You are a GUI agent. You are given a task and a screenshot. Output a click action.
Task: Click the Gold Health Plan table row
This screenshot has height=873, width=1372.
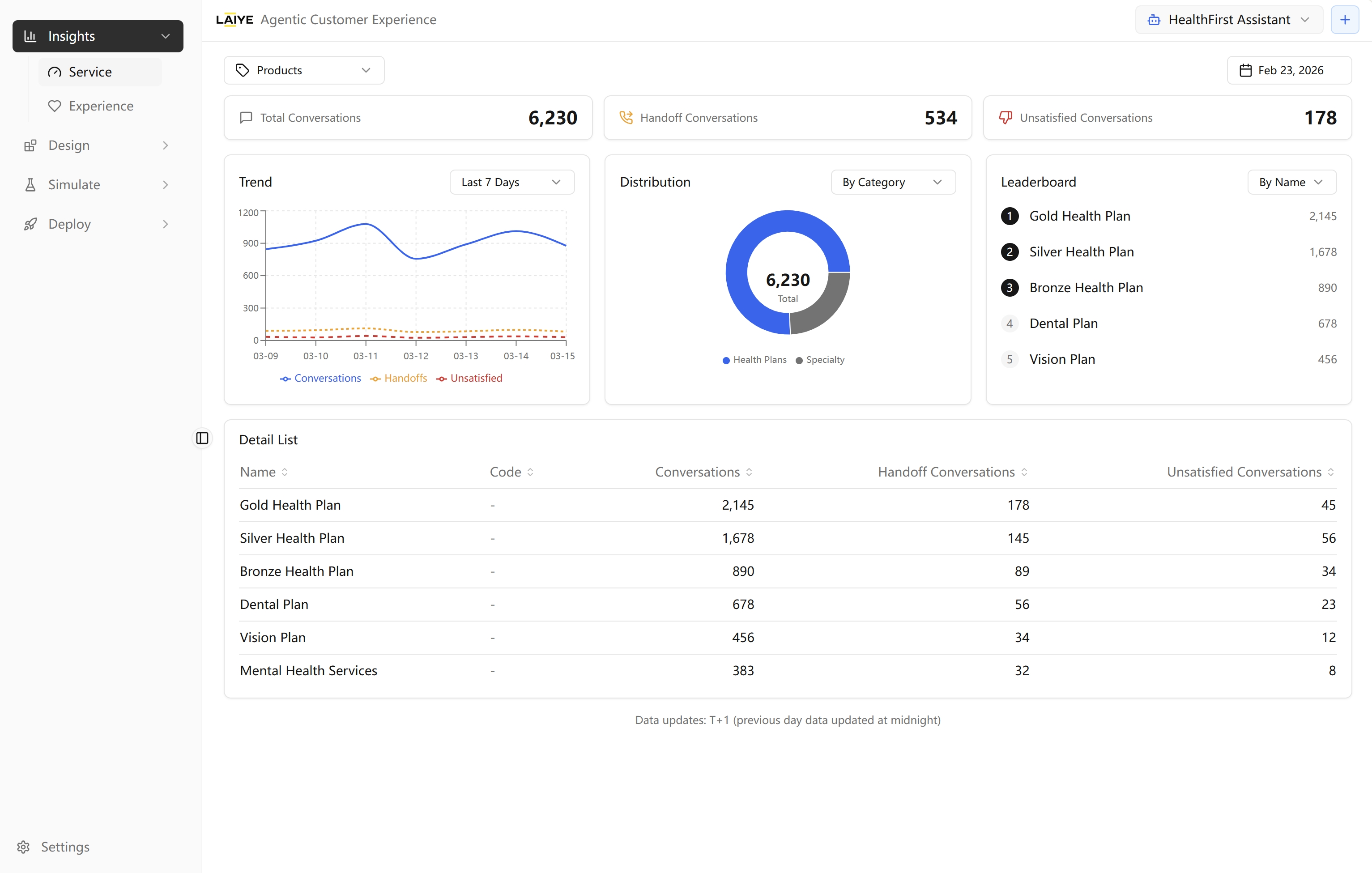click(x=788, y=505)
